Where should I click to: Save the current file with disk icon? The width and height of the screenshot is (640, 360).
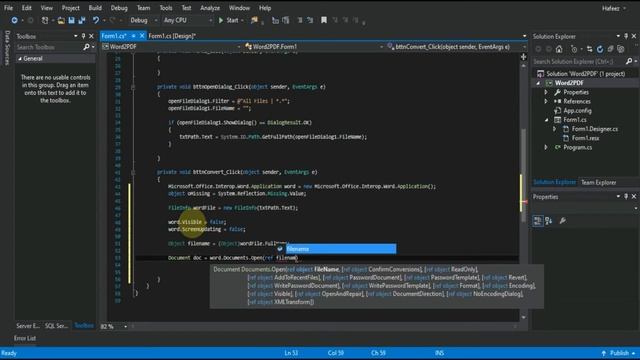tap(71, 20)
